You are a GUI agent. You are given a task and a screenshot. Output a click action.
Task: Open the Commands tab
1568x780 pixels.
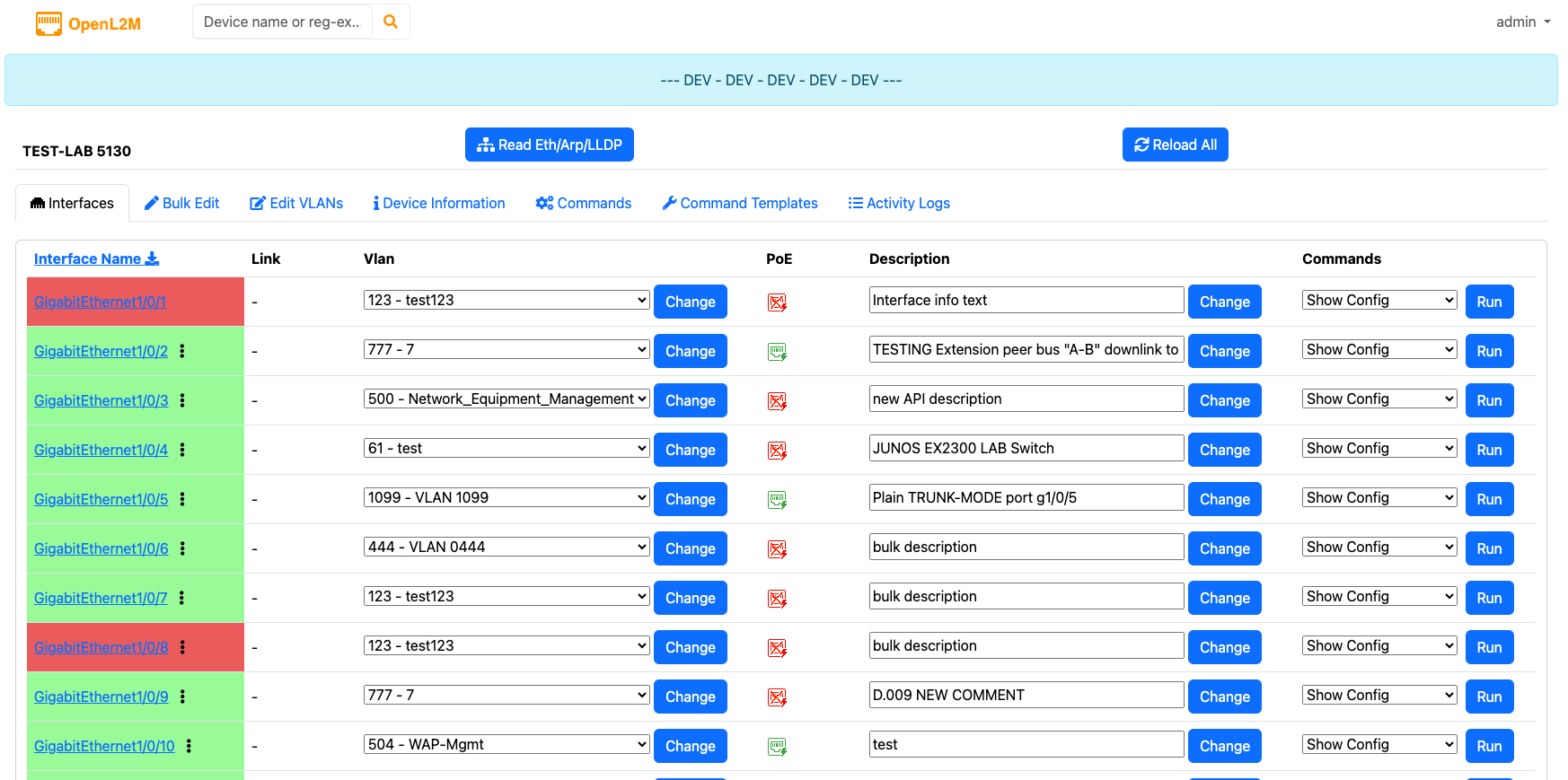pos(584,203)
